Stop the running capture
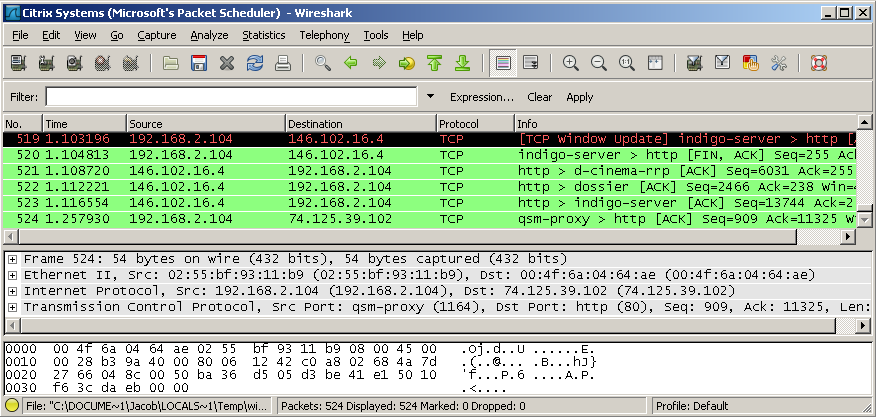Screen dimensions: 876x417 point(102,63)
